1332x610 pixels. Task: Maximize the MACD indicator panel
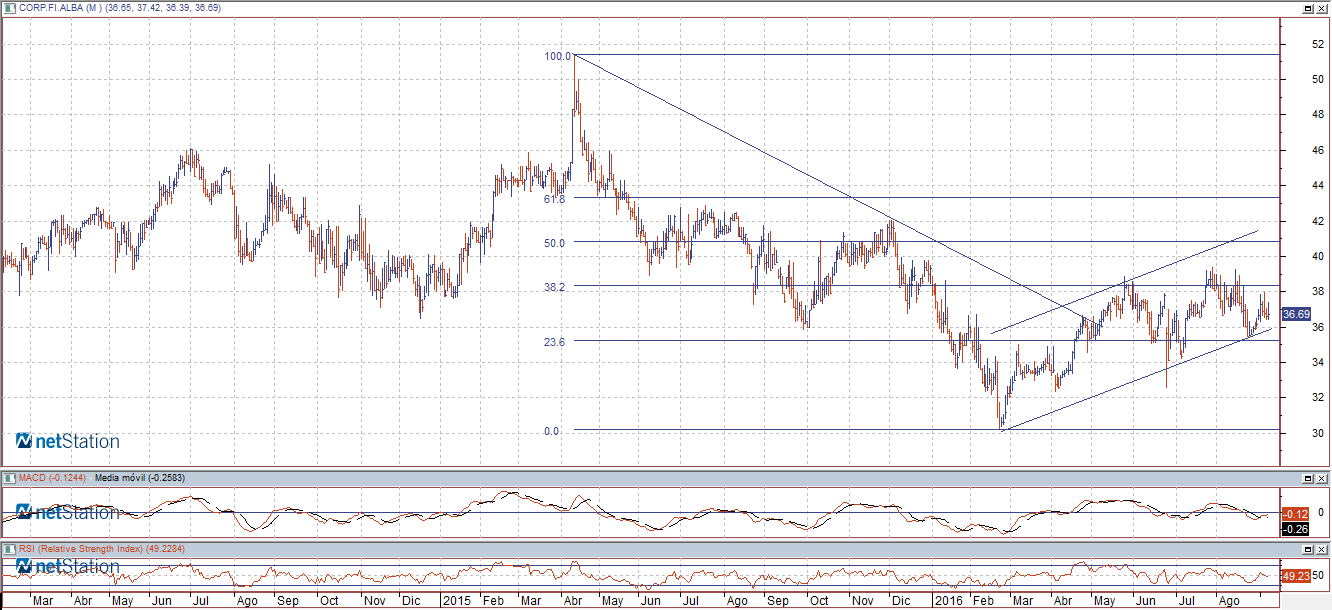[1306, 479]
